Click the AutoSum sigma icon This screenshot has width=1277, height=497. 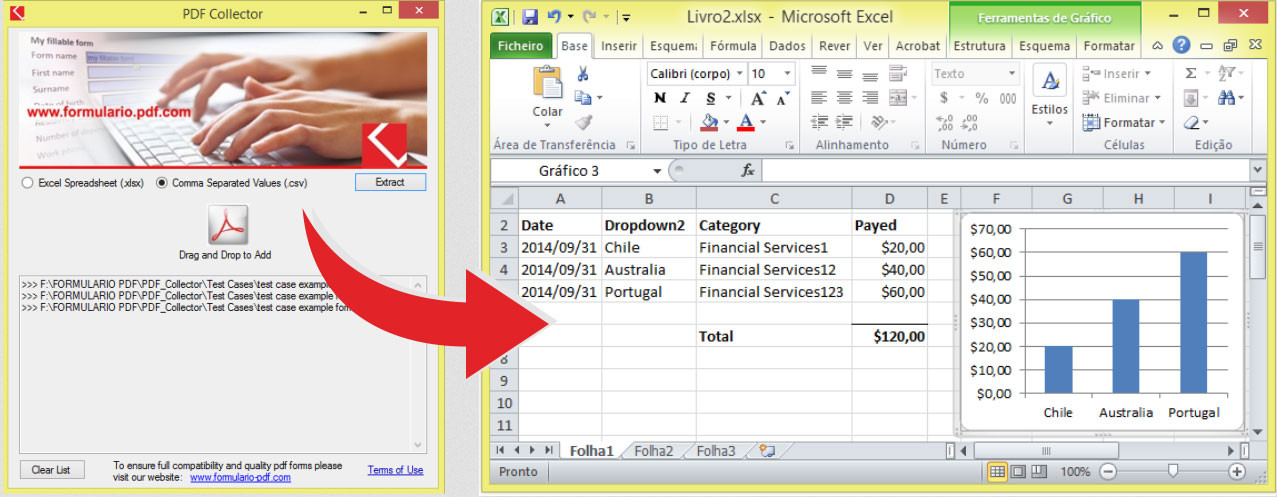(x=1190, y=73)
